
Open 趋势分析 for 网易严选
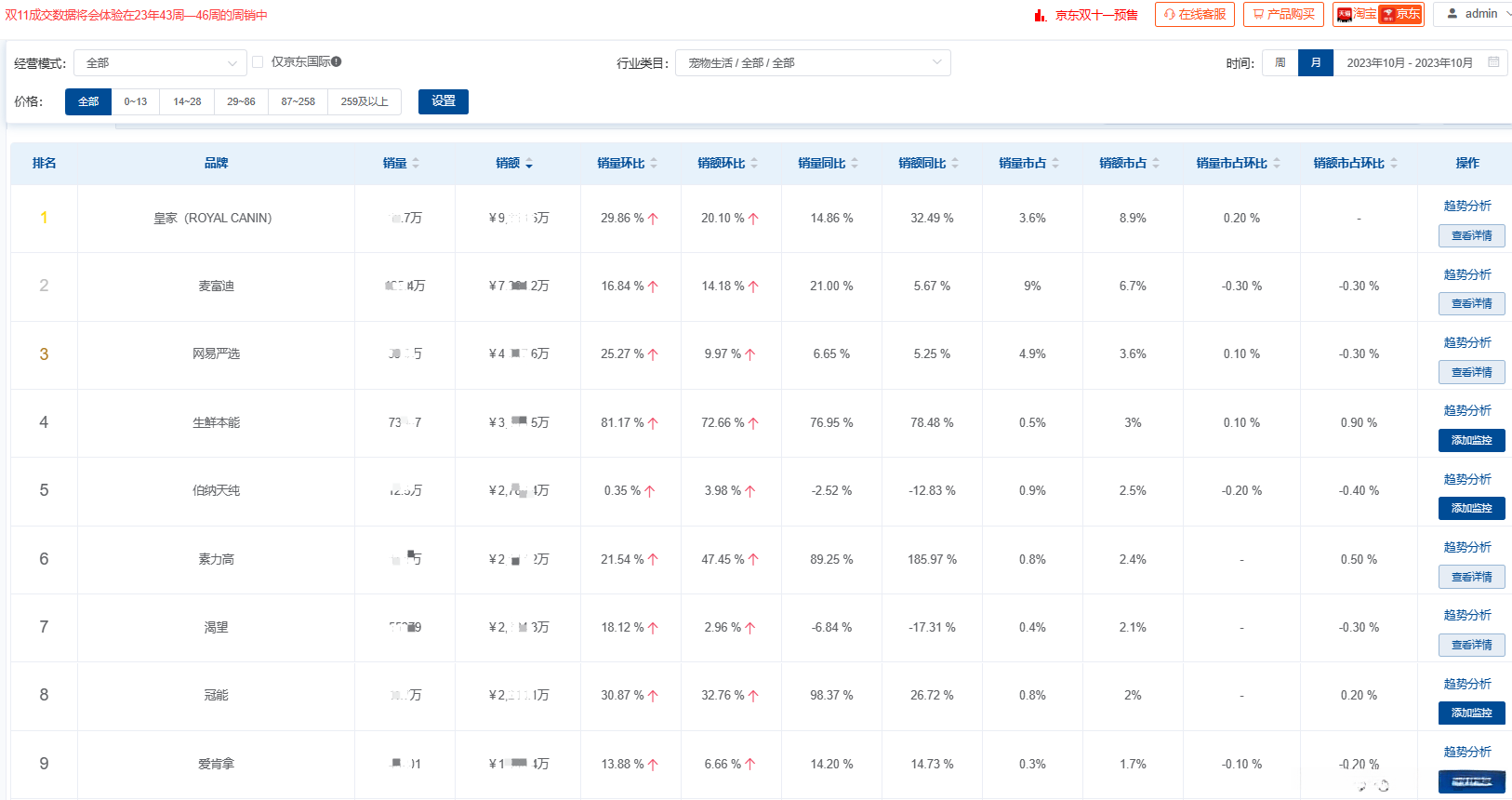coord(1467,342)
